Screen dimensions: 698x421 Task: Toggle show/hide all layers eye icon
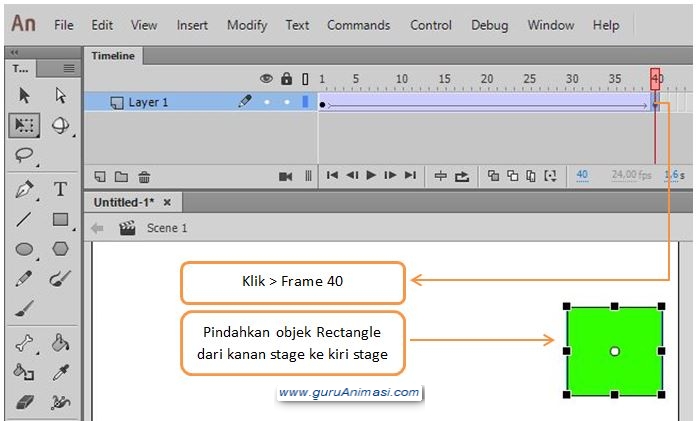click(266, 79)
